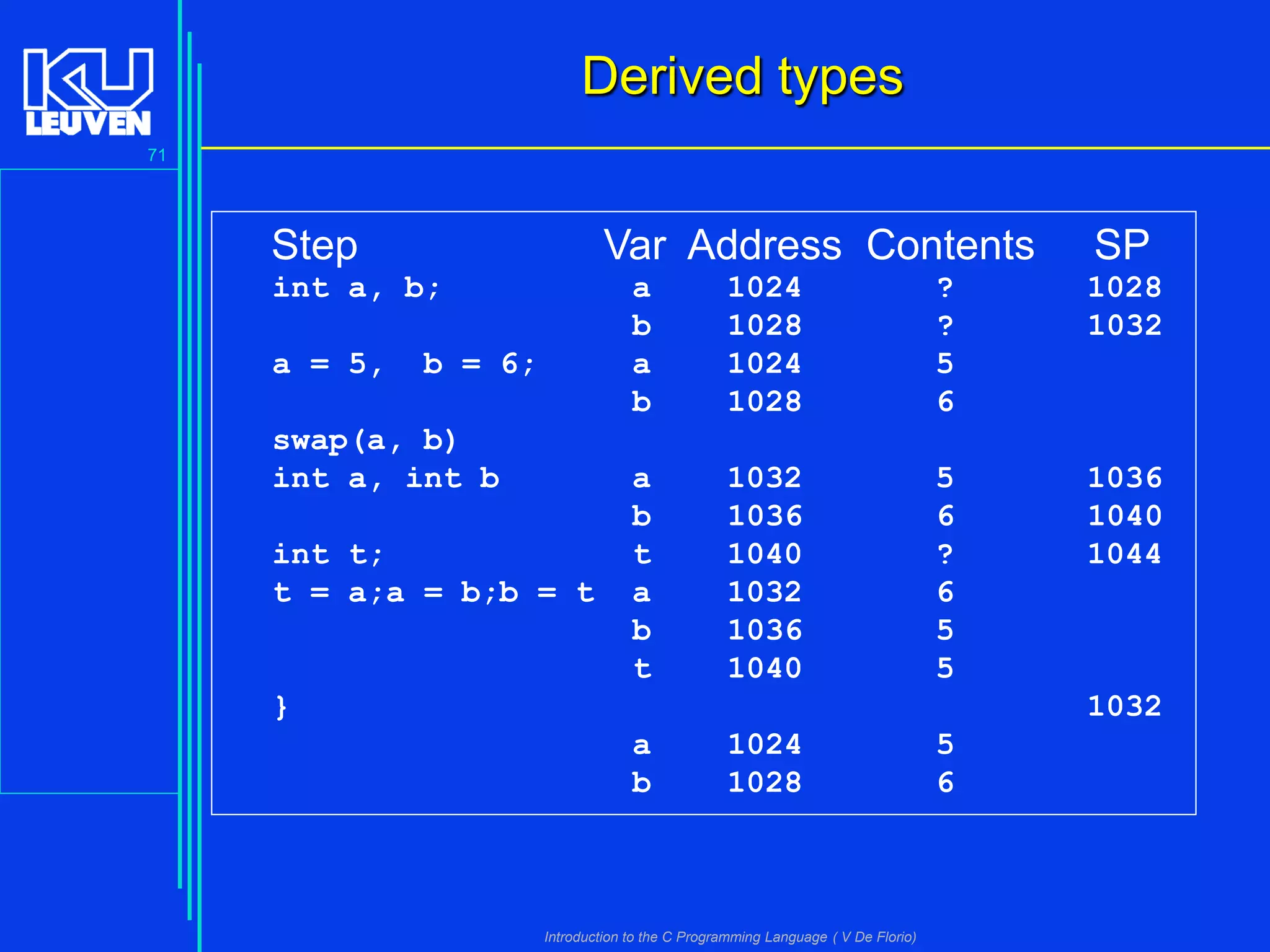Click the 'int t;' code line
This screenshot has height=952, width=1270.
(x=328, y=555)
